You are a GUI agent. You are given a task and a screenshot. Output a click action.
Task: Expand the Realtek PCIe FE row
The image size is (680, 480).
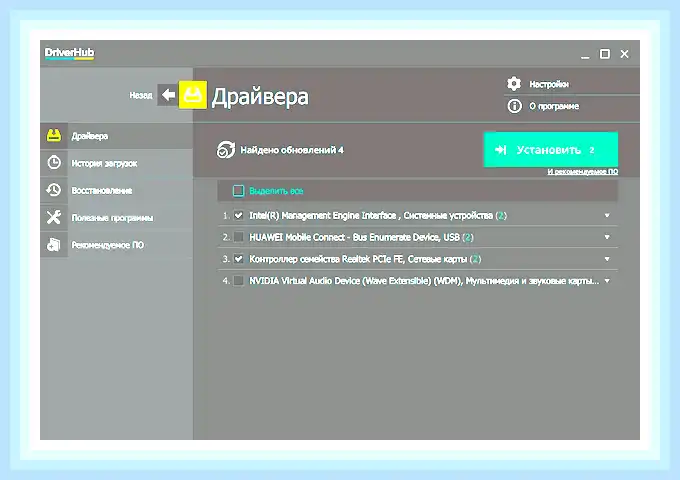[607, 259]
